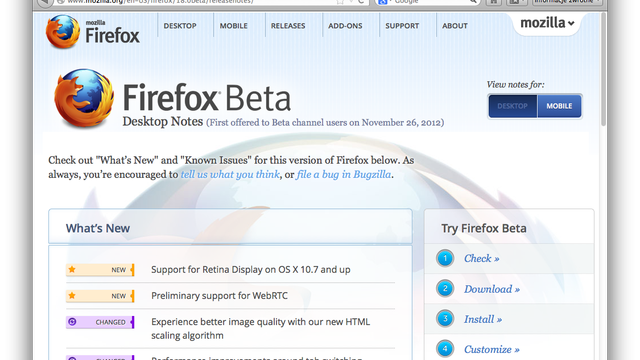Open the Install » link
This screenshot has height=360, width=640.
pyautogui.click(x=483, y=319)
